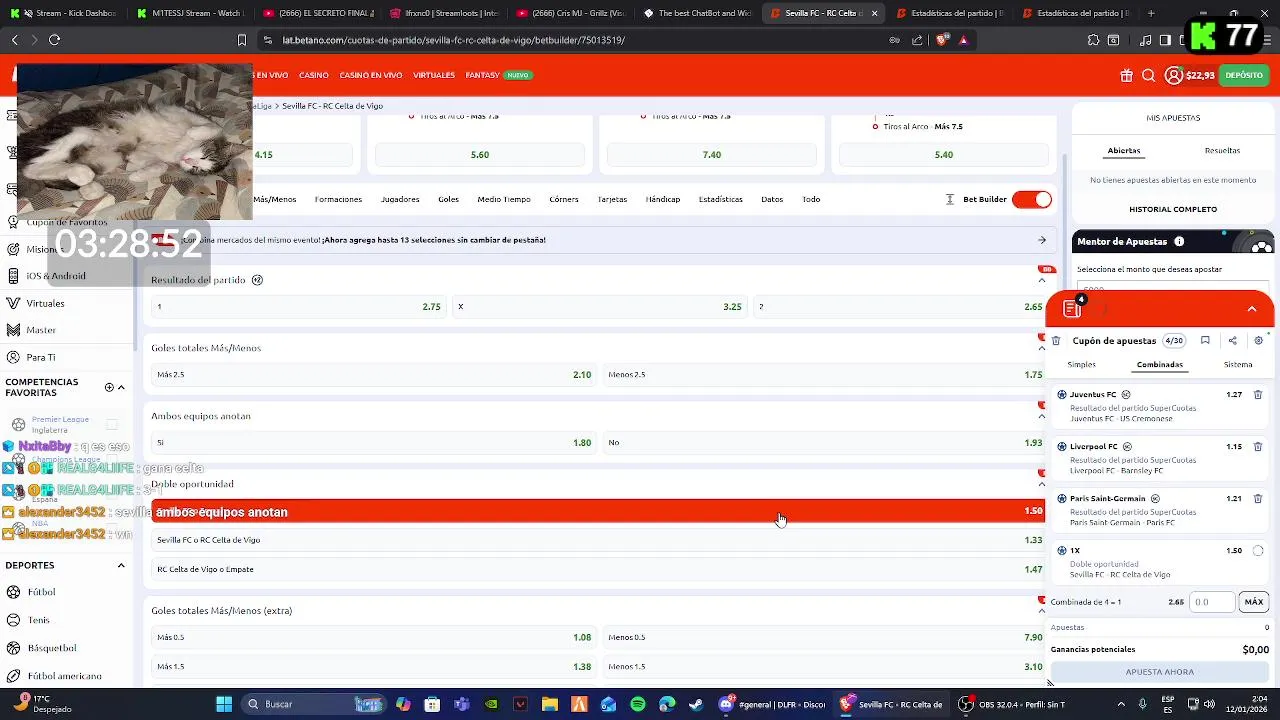
Task: Open the user account profile icon
Action: tap(1173, 75)
